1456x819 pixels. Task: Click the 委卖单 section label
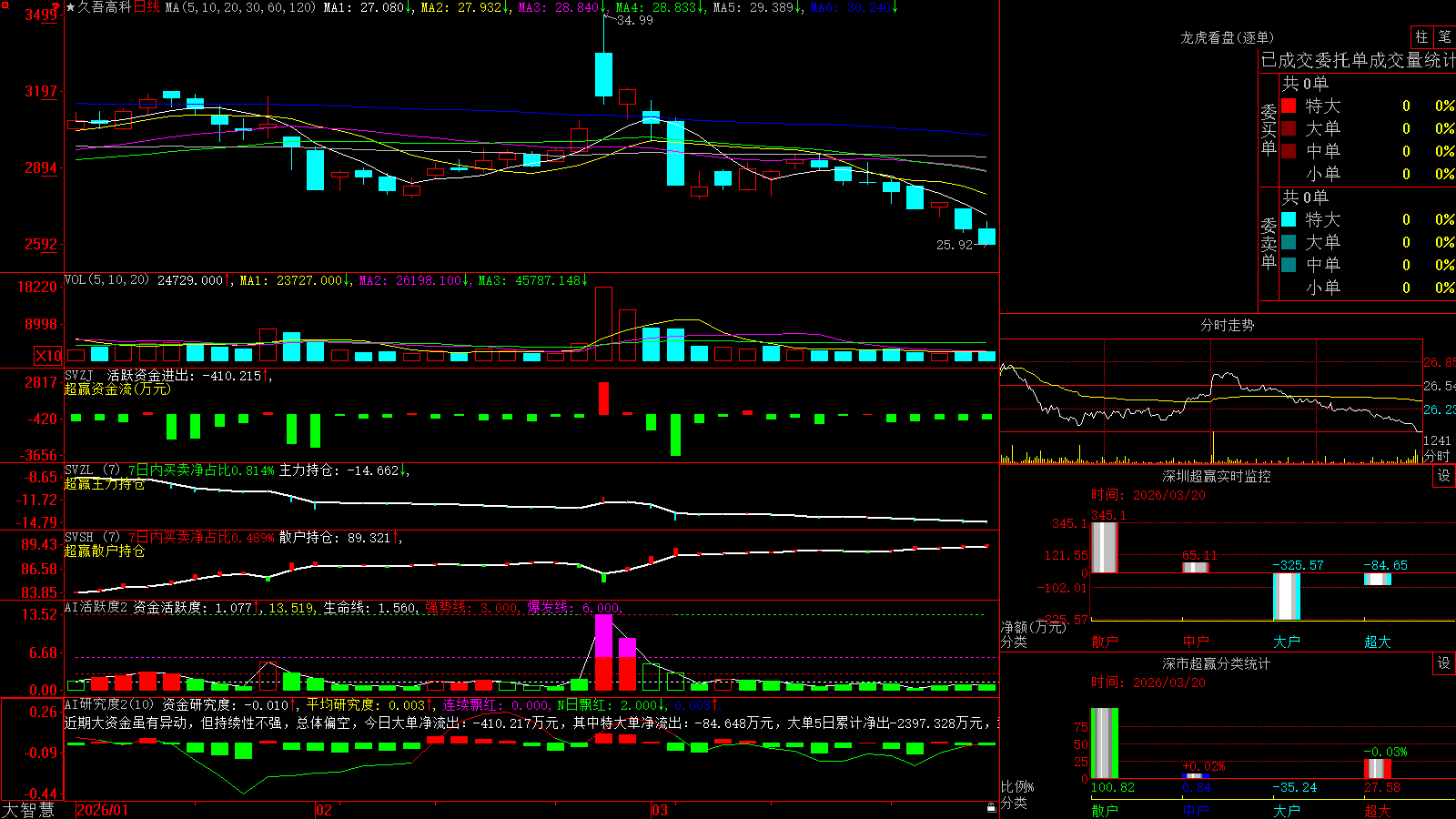[1269, 243]
